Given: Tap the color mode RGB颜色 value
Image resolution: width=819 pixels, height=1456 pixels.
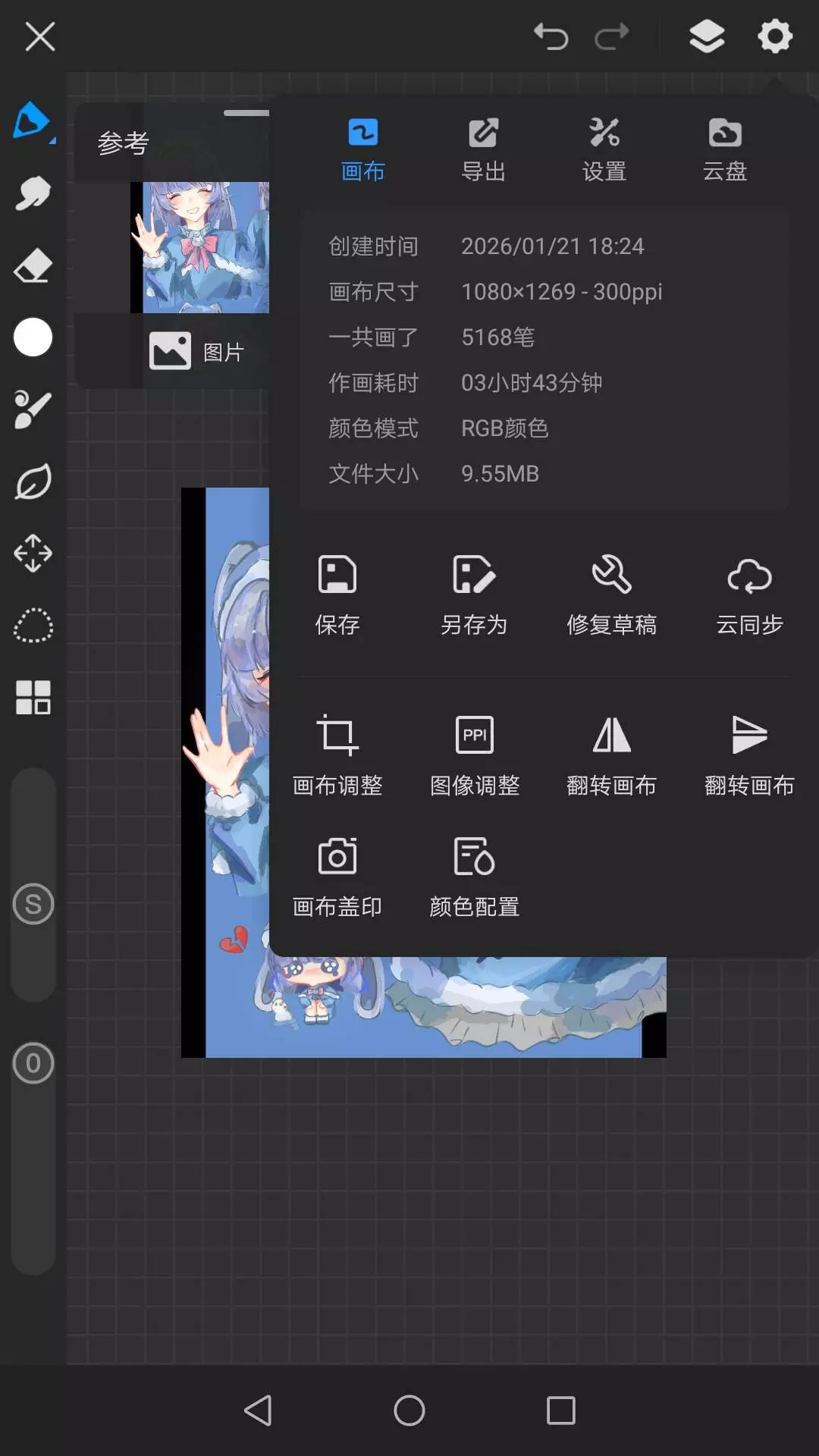Looking at the screenshot, I should (504, 428).
